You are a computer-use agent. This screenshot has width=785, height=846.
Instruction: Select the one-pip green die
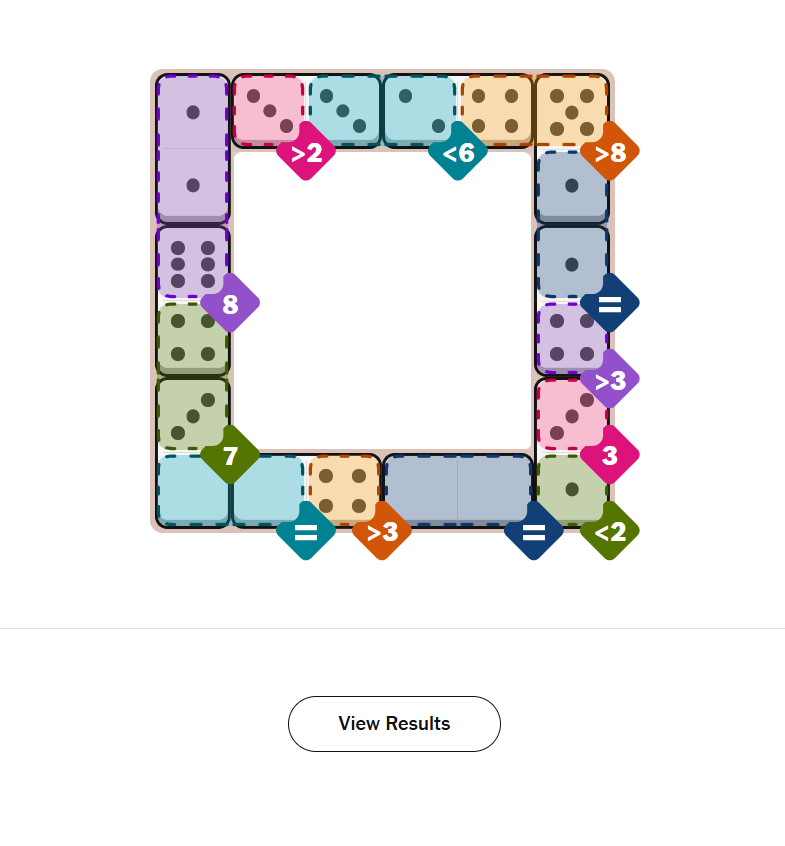point(571,488)
